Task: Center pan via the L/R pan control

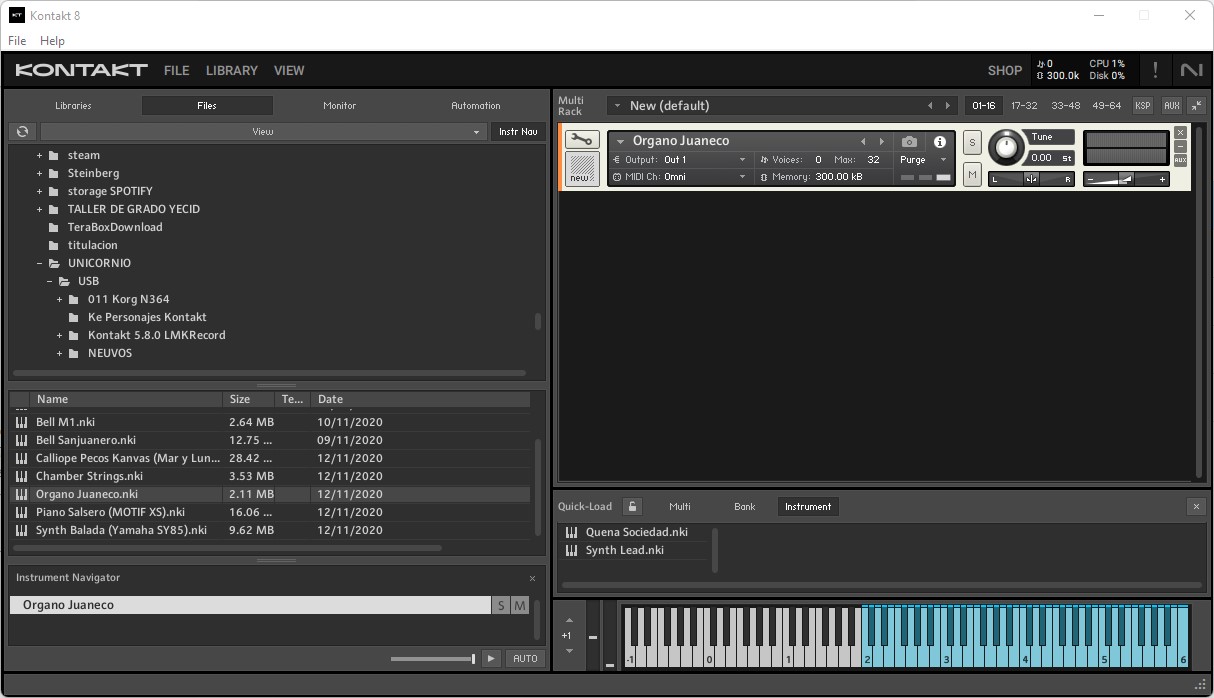Action: (x=1031, y=179)
